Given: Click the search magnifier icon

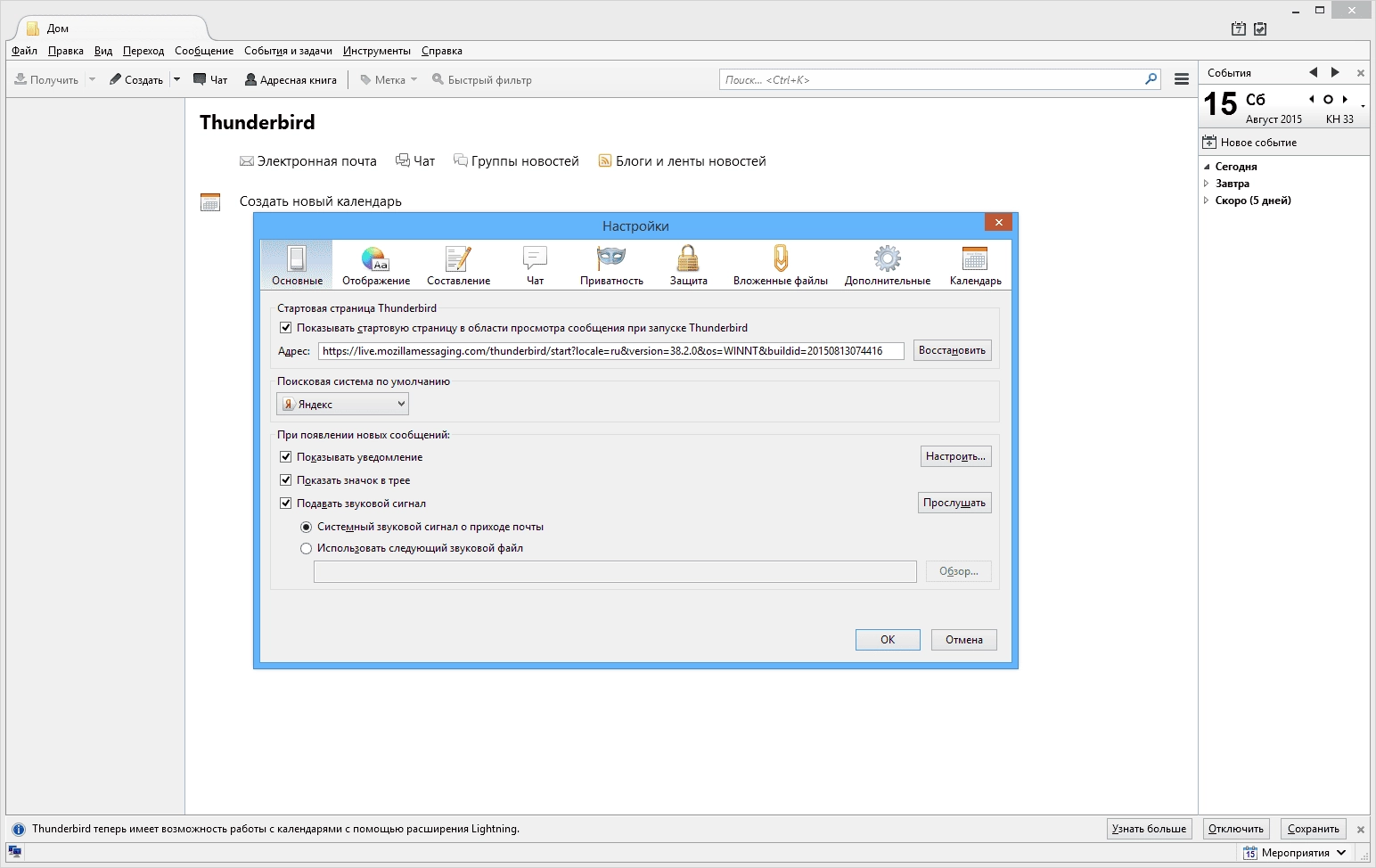Looking at the screenshot, I should [x=1151, y=79].
